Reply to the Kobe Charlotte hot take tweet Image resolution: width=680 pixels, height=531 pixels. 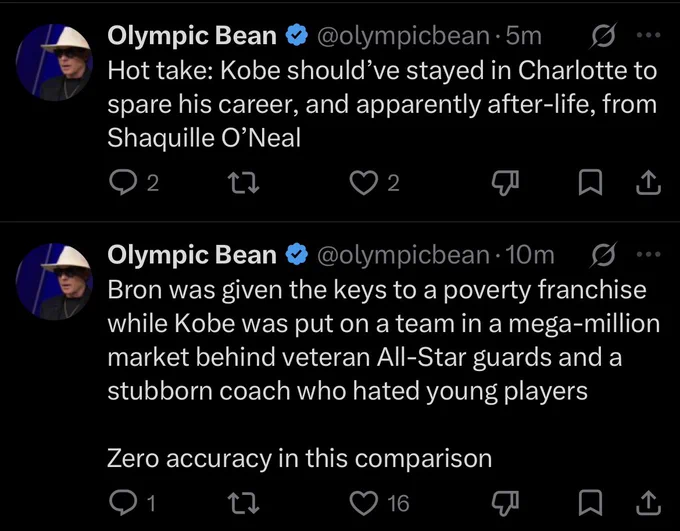[x=122, y=183]
